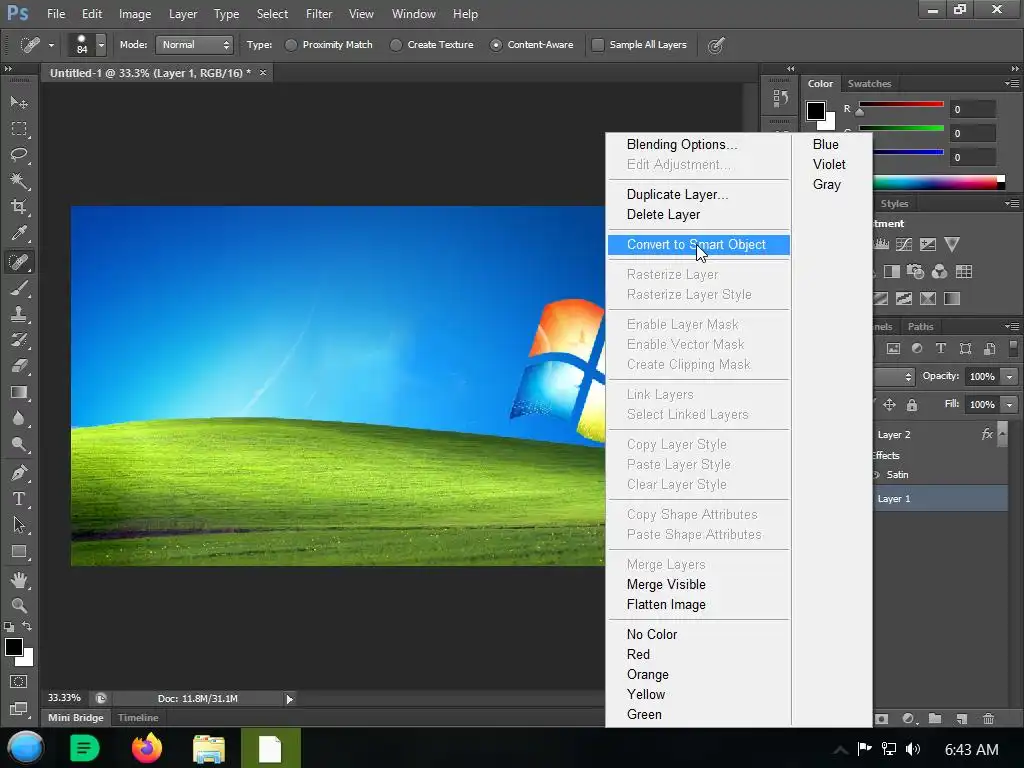
Task: Click the volume icon in system tray
Action: 913,749
